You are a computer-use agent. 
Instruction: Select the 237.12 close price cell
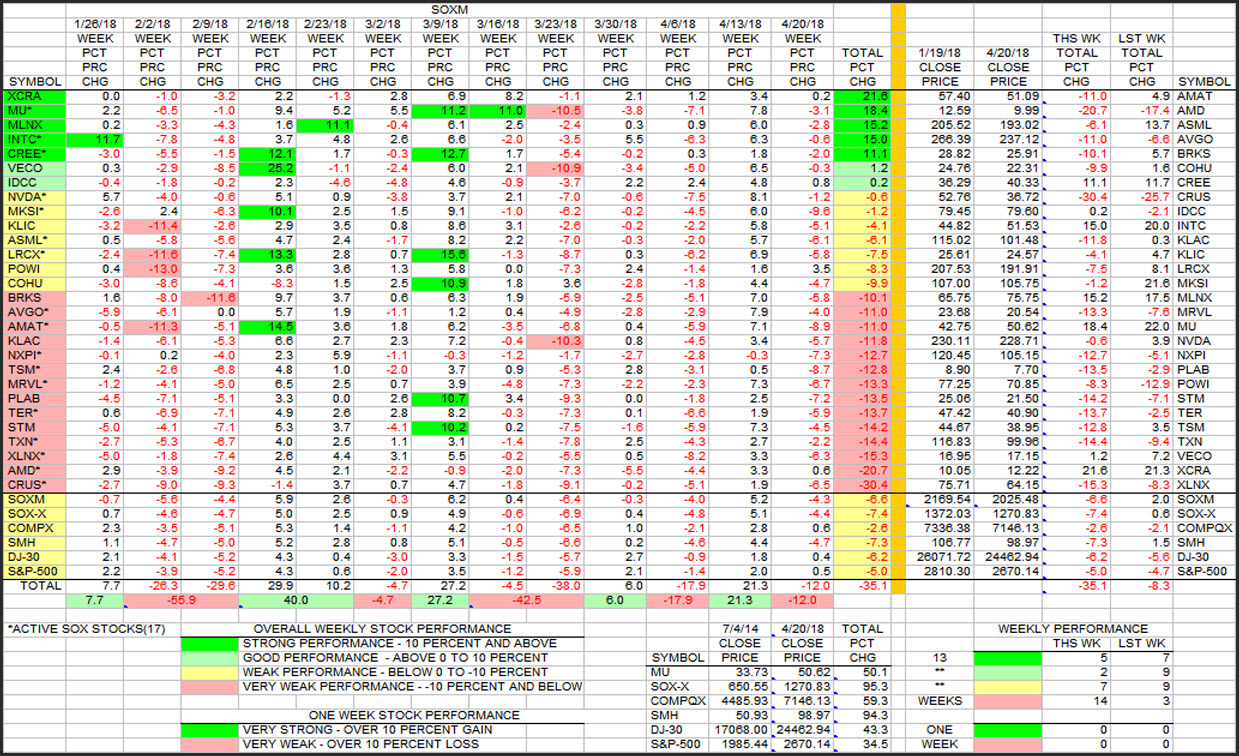[x=1007, y=139]
